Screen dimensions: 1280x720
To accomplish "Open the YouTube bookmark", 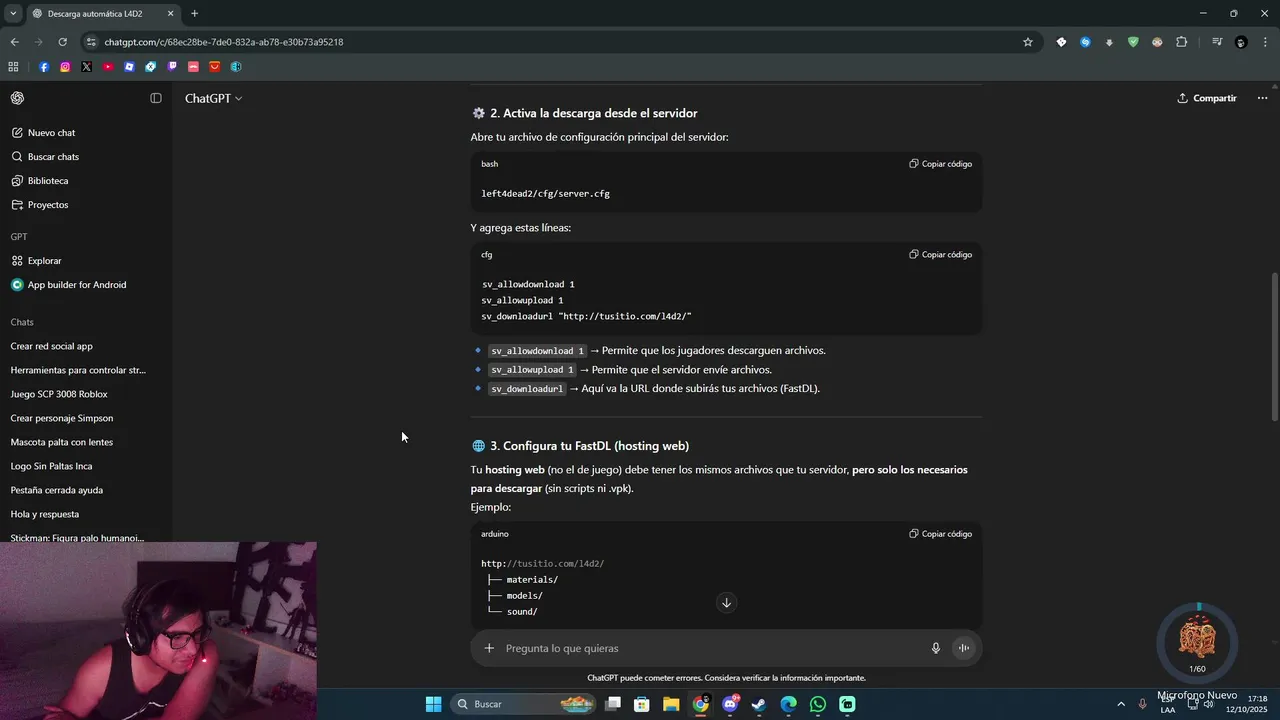I will click(108, 67).
